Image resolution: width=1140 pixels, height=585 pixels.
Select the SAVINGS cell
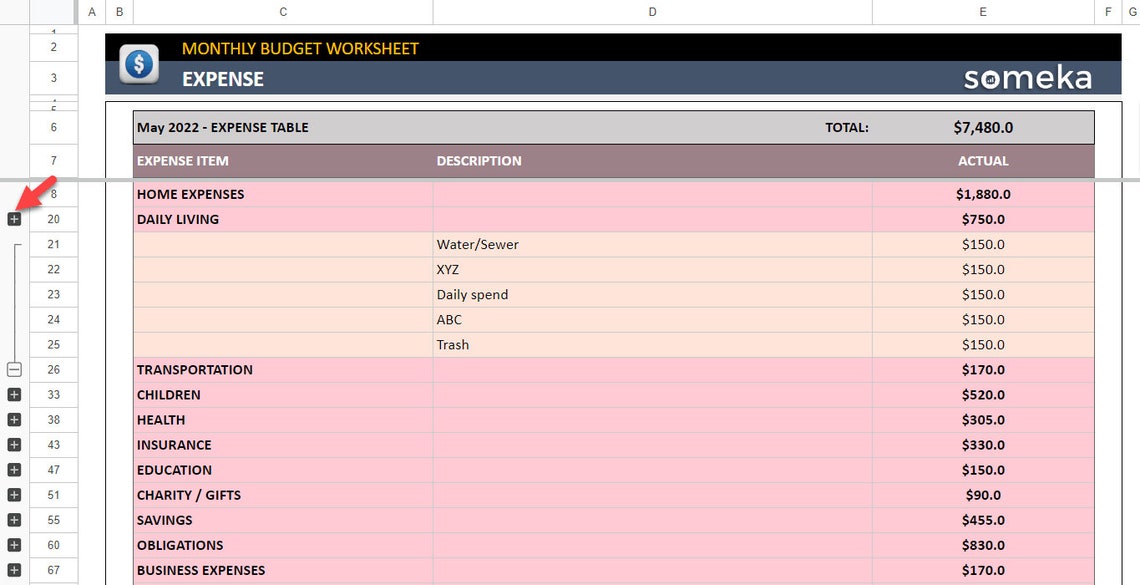pyautogui.click(x=283, y=520)
